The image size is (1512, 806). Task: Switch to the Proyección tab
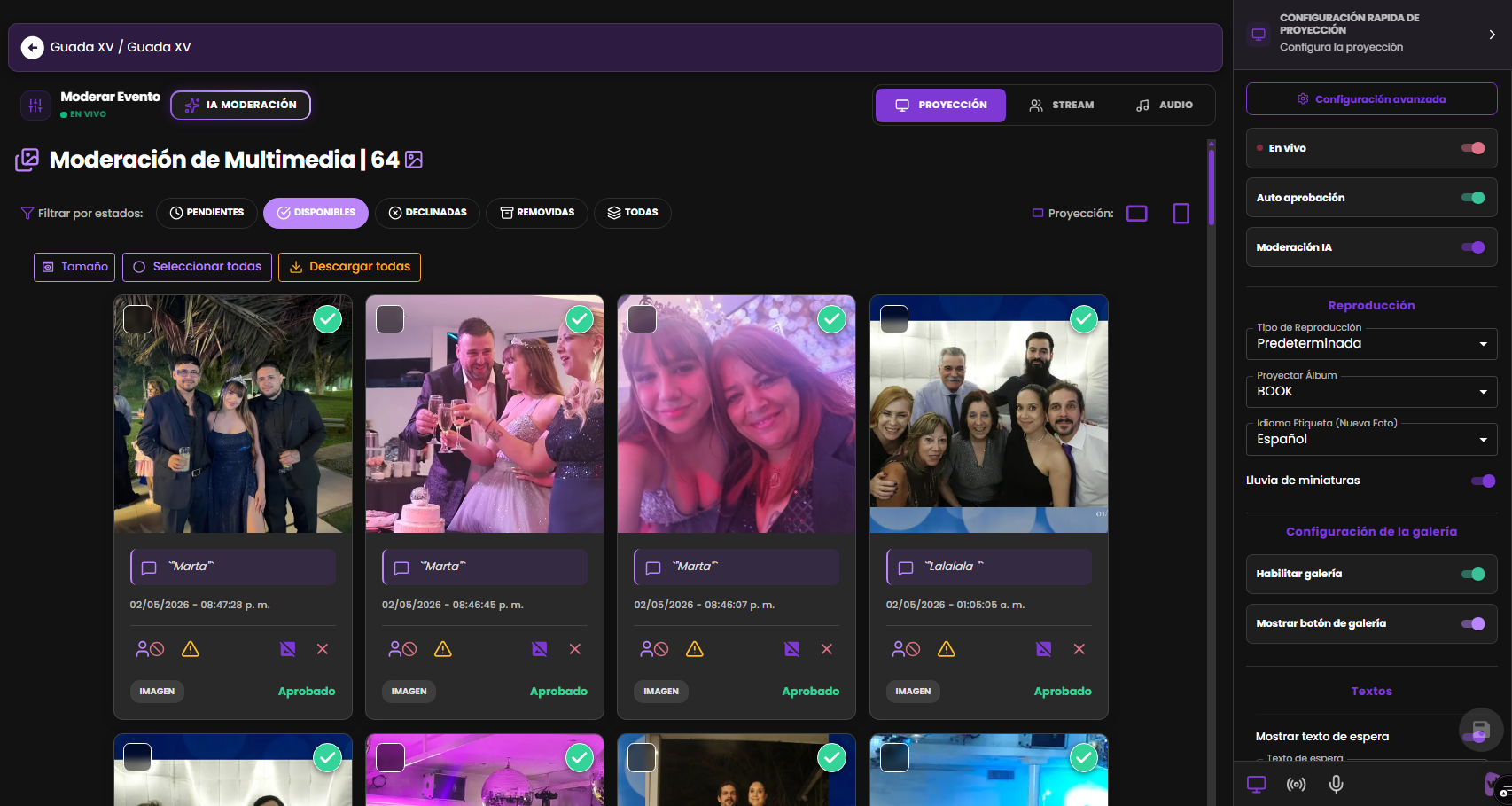pyautogui.click(x=940, y=105)
